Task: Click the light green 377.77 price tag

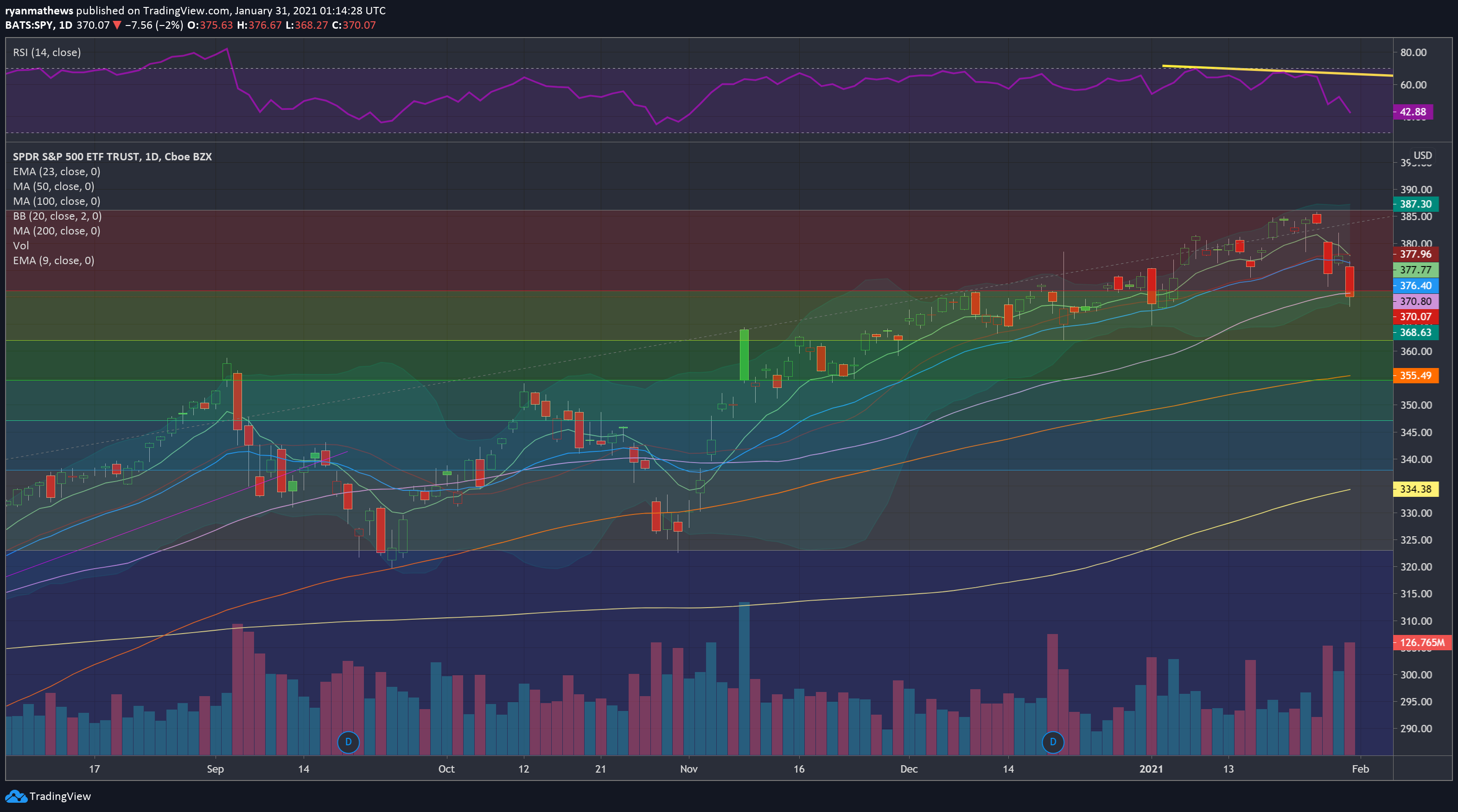Action: point(1415,270)
